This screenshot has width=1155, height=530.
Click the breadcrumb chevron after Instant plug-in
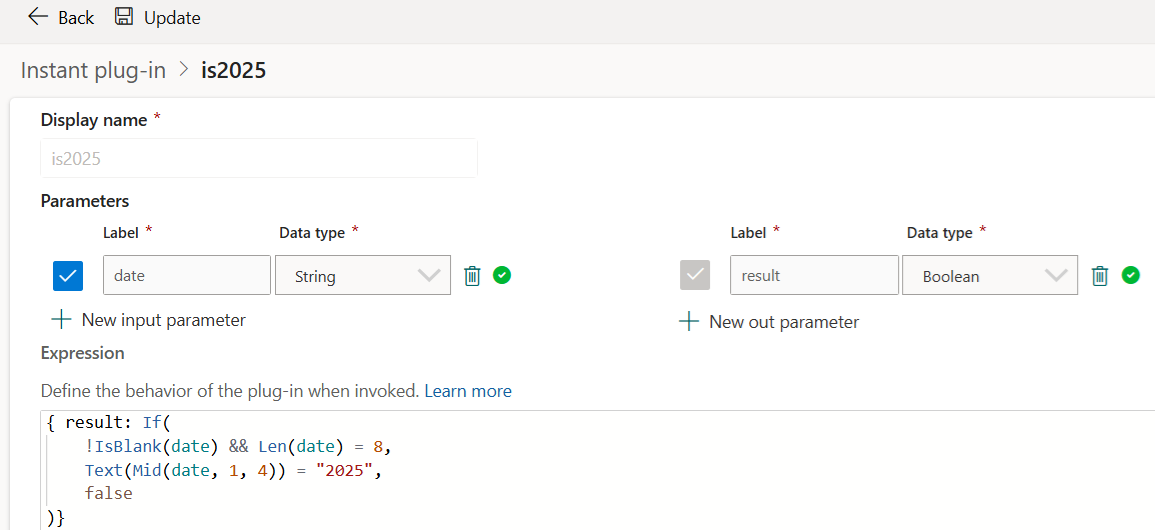[184, 70]
